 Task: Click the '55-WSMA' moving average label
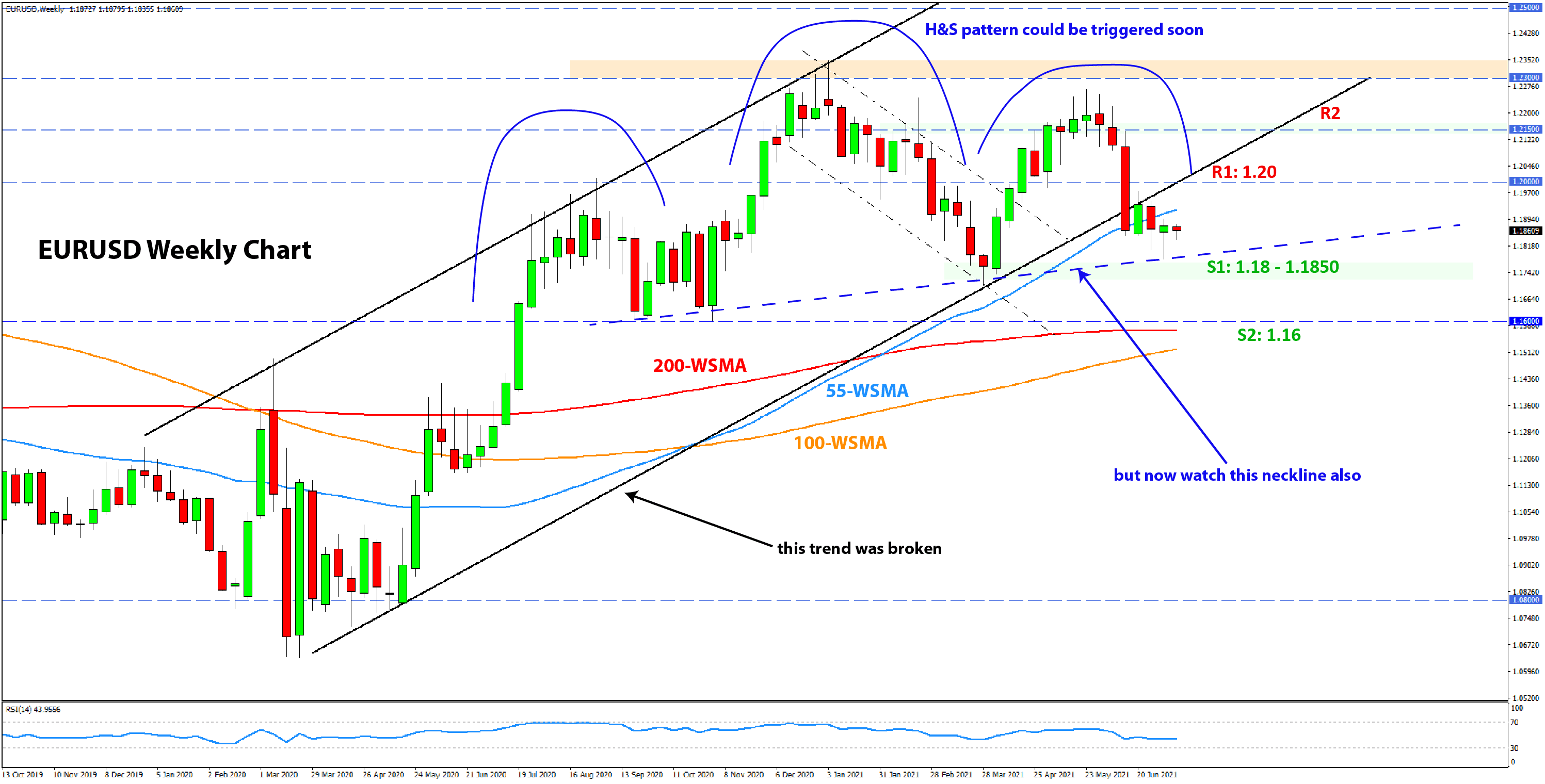(866, 391)
